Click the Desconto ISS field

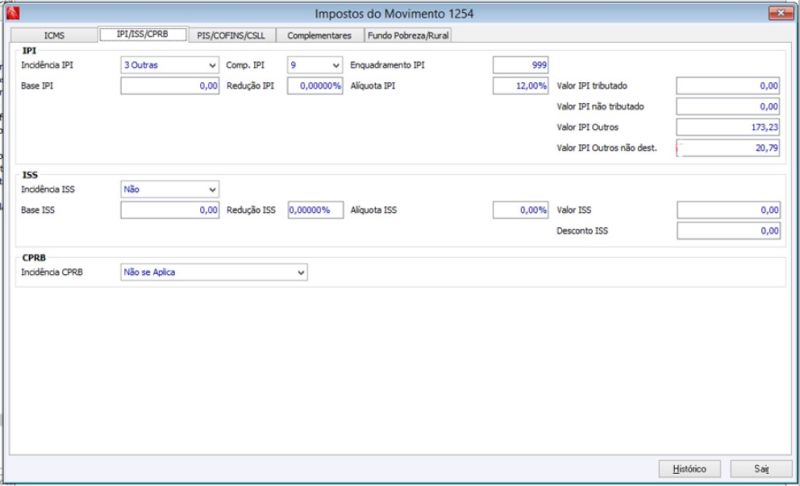(728, 231)
